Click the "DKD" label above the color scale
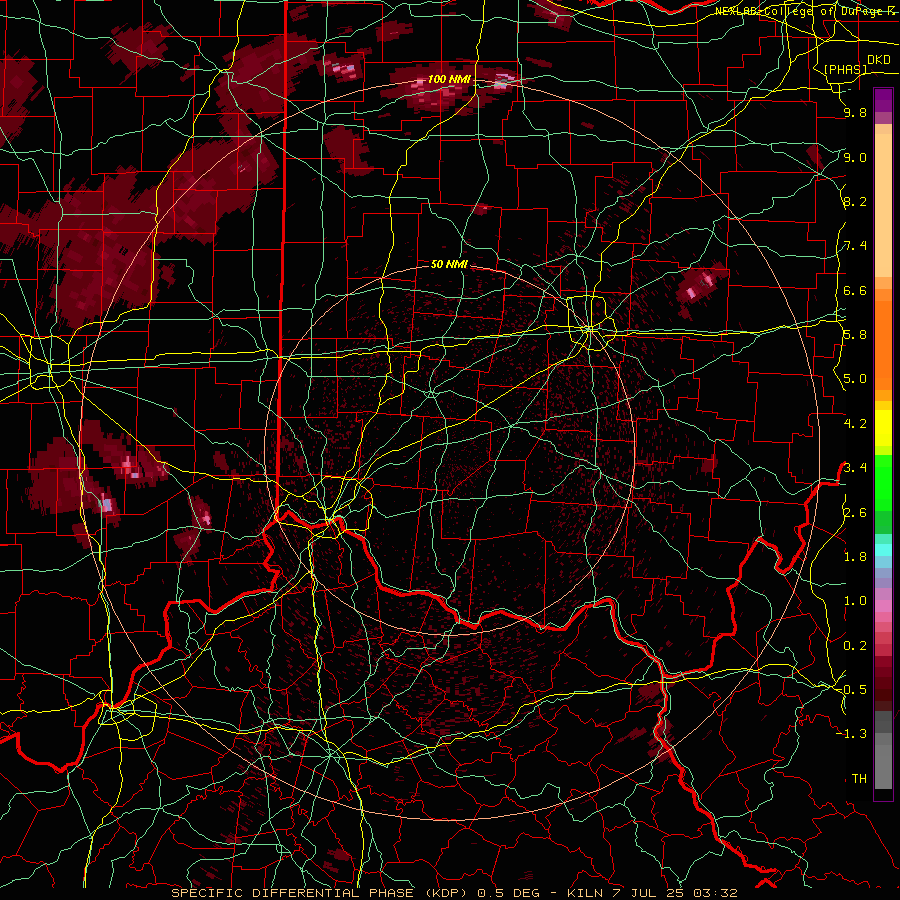Screen dimensions: 900x900 tap(878, 59)
